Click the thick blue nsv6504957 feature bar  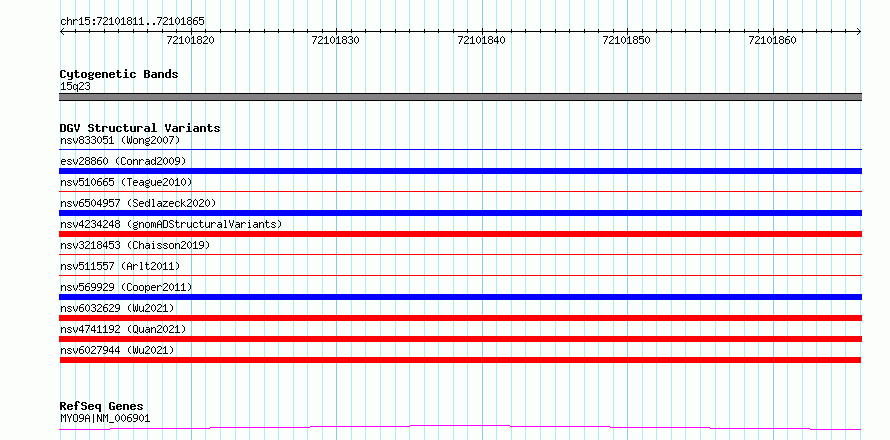[x=460, y=213]
